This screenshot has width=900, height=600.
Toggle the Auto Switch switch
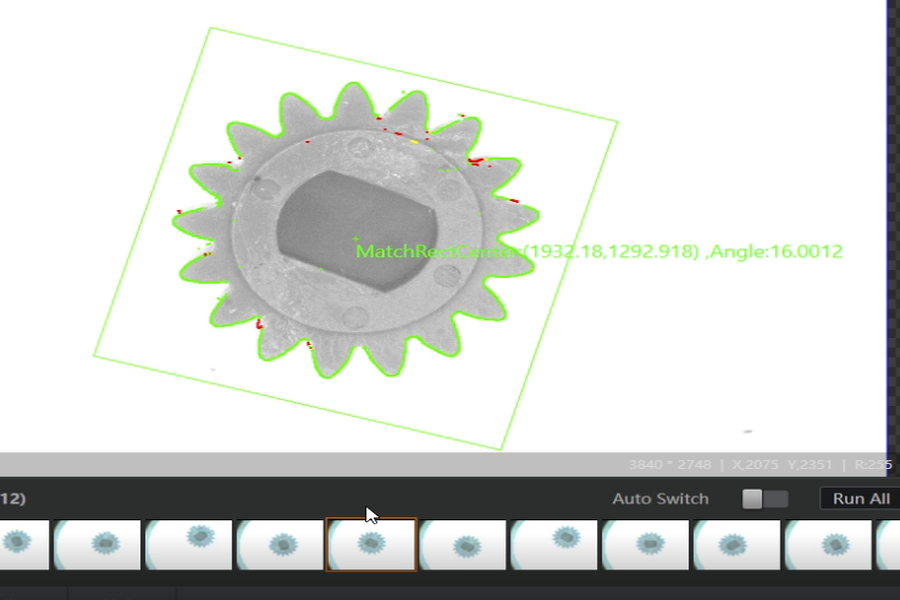(765, 498)
